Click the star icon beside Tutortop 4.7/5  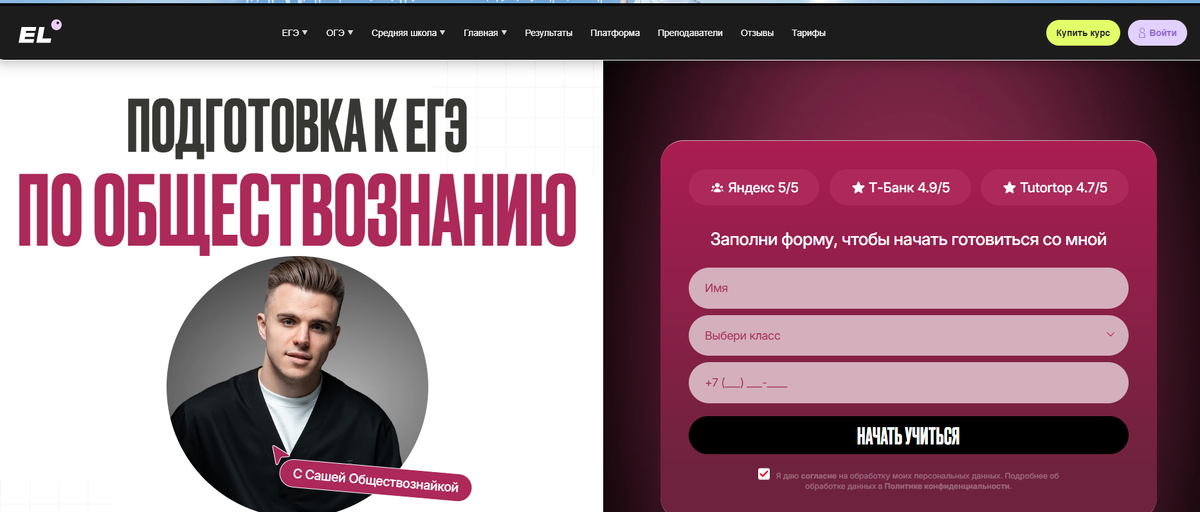point(1009,187)
